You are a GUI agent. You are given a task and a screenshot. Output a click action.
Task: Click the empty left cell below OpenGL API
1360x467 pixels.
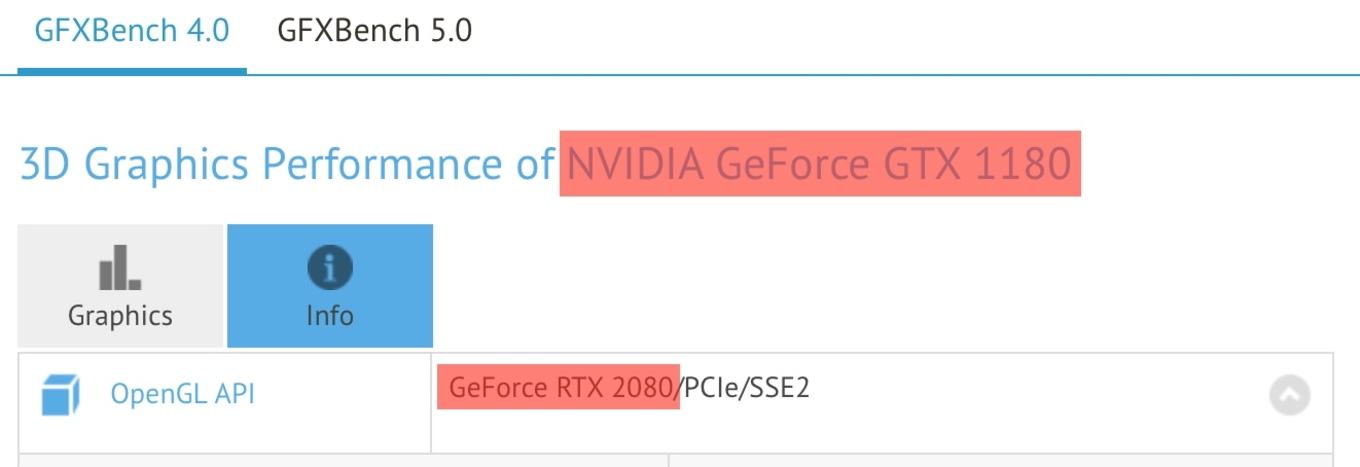[x=343, y=460]
